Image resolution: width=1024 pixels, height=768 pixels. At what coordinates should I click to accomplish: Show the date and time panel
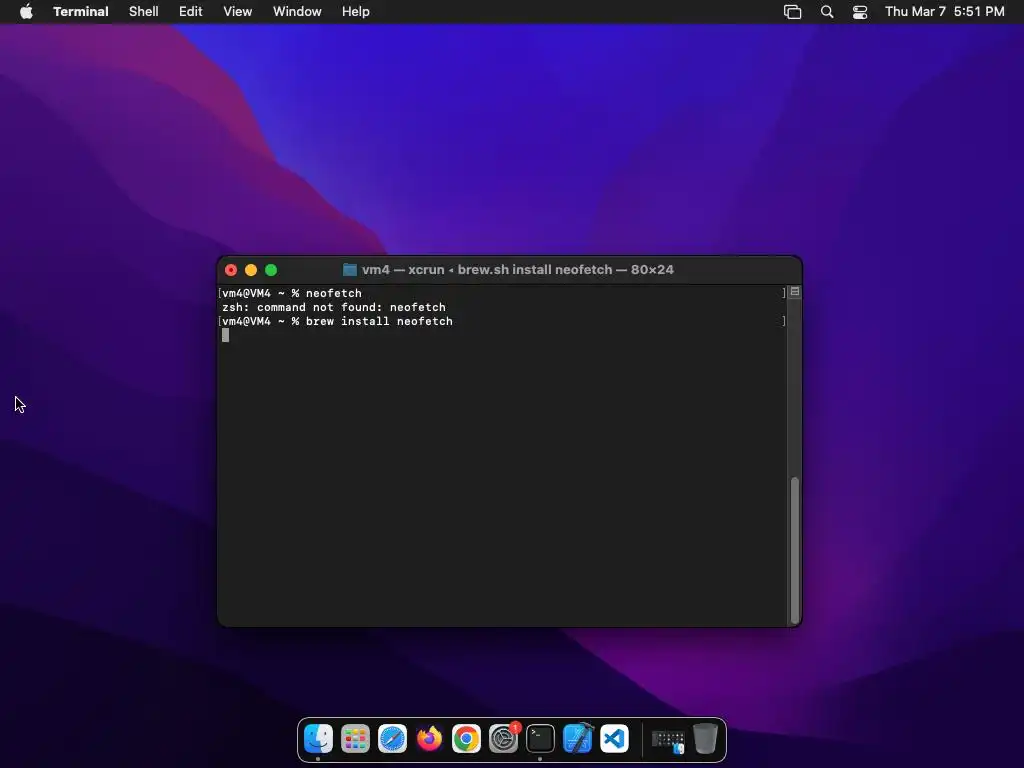(944, 12)
